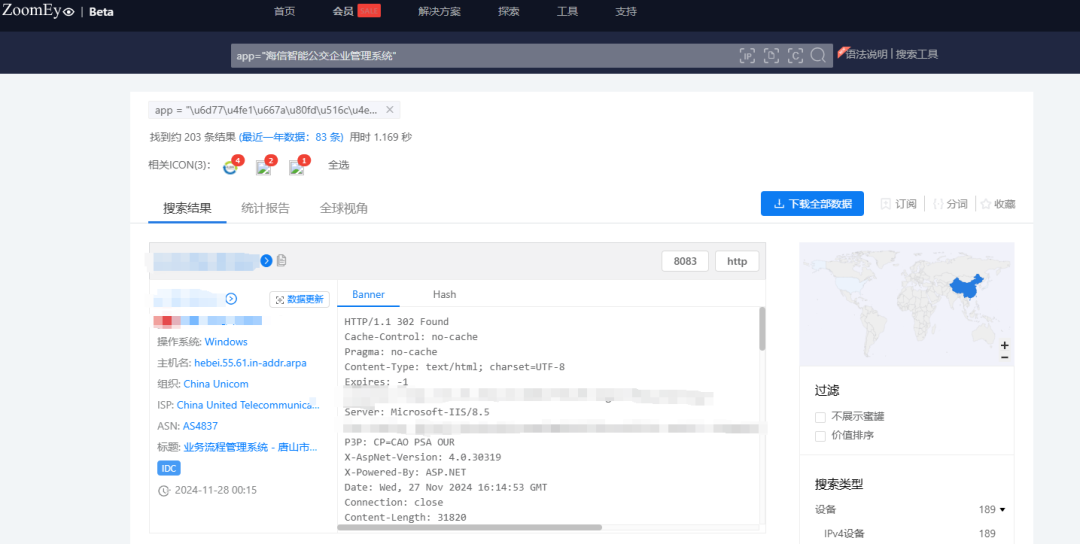Viewport: 1080px width, 544px height.
Task: Enable 不展示蜜罐 checkbox
Action: point(820,417)
